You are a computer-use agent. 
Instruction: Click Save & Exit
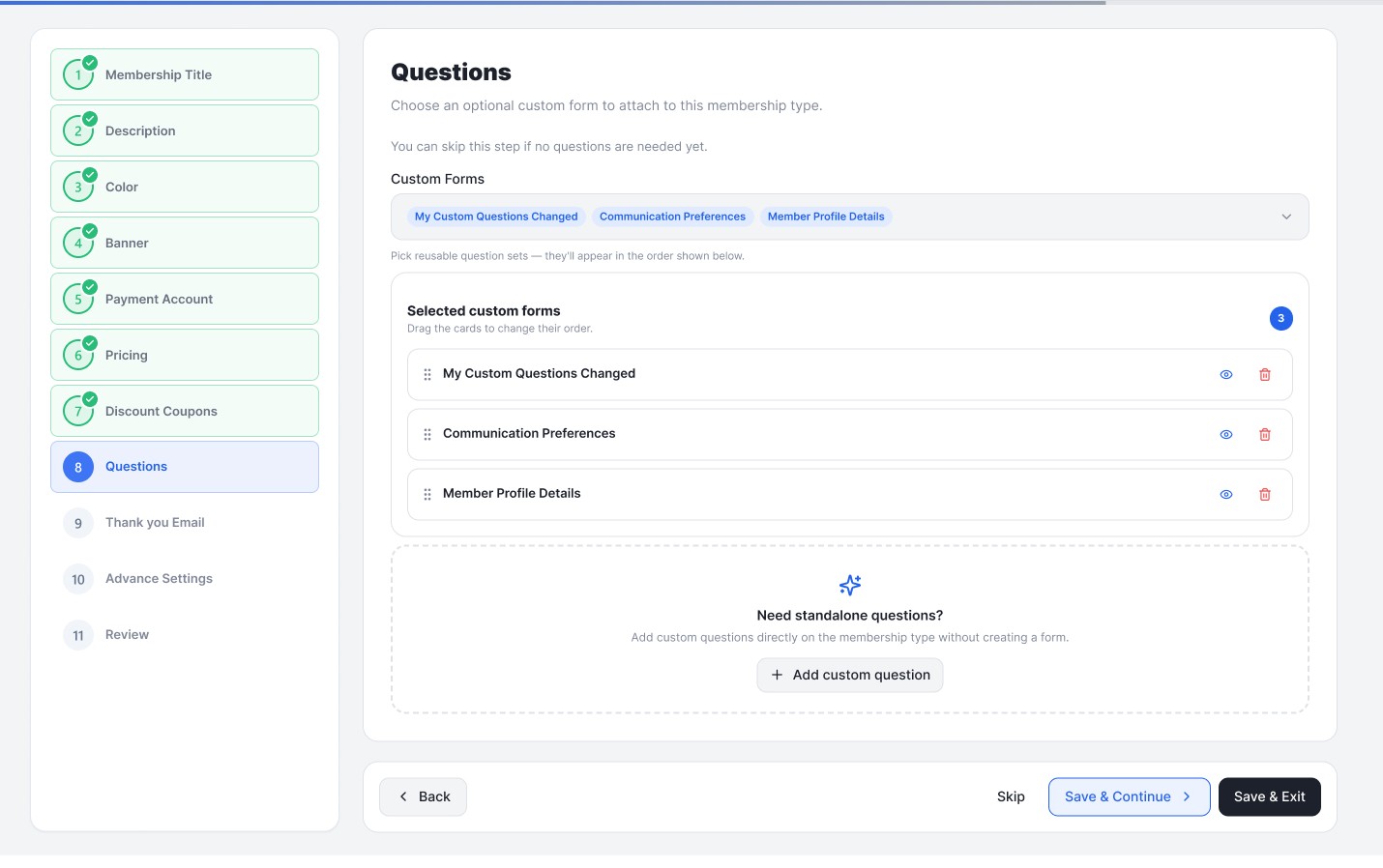[1269, 796]
